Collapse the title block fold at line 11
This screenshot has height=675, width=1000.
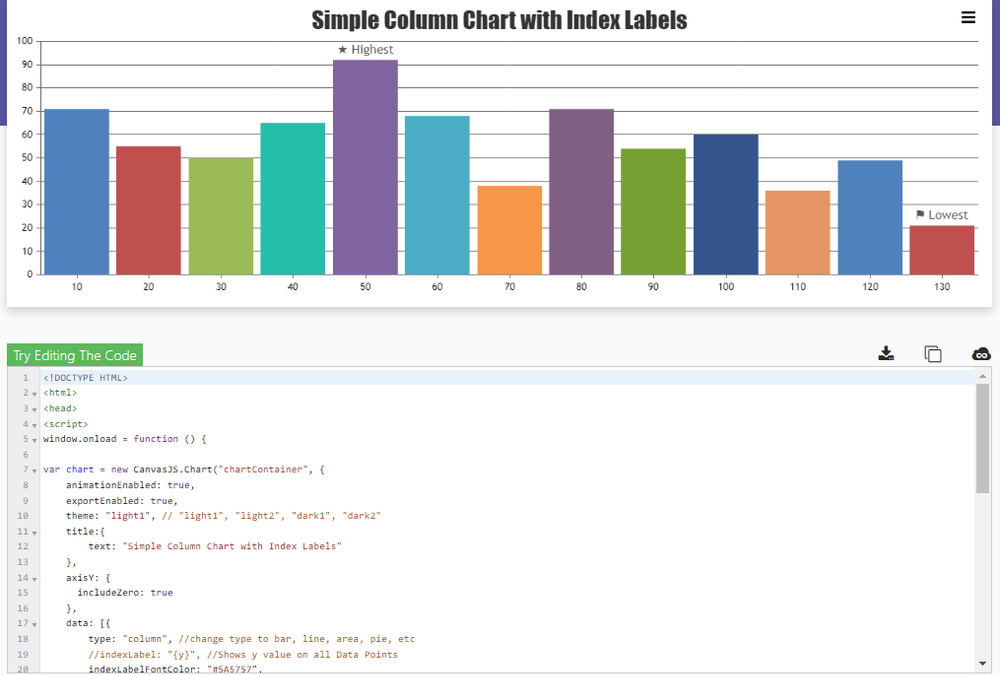coord(33,531)
